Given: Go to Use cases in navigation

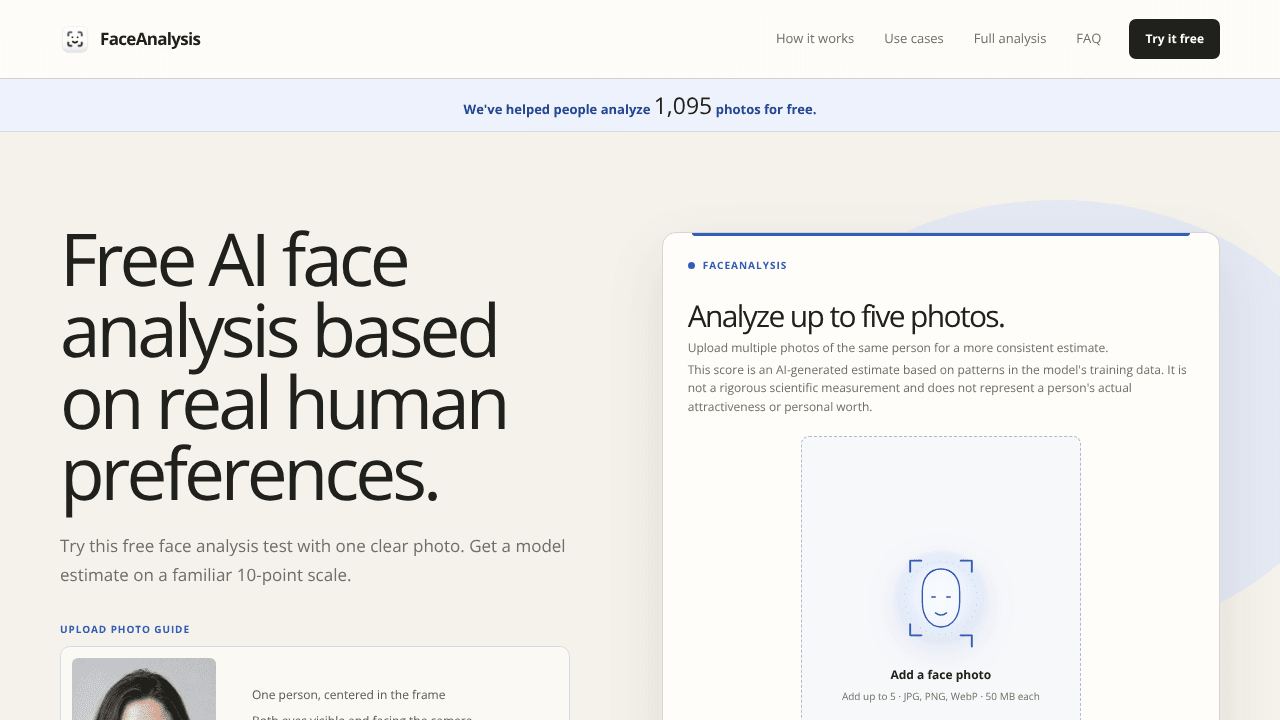Looking at the screenshot, I should 914,39.
